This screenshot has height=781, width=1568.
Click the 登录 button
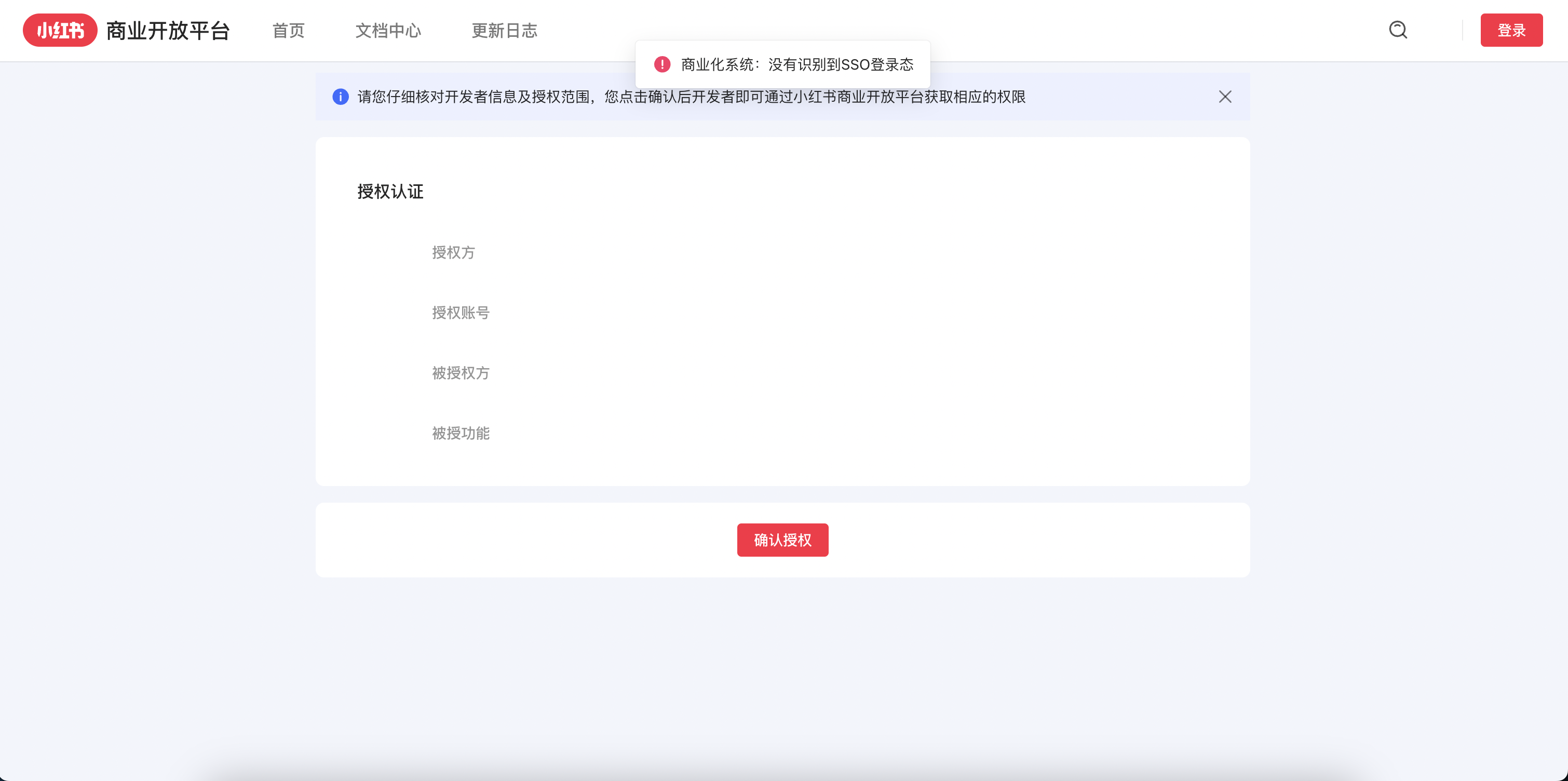[1511, 31]
